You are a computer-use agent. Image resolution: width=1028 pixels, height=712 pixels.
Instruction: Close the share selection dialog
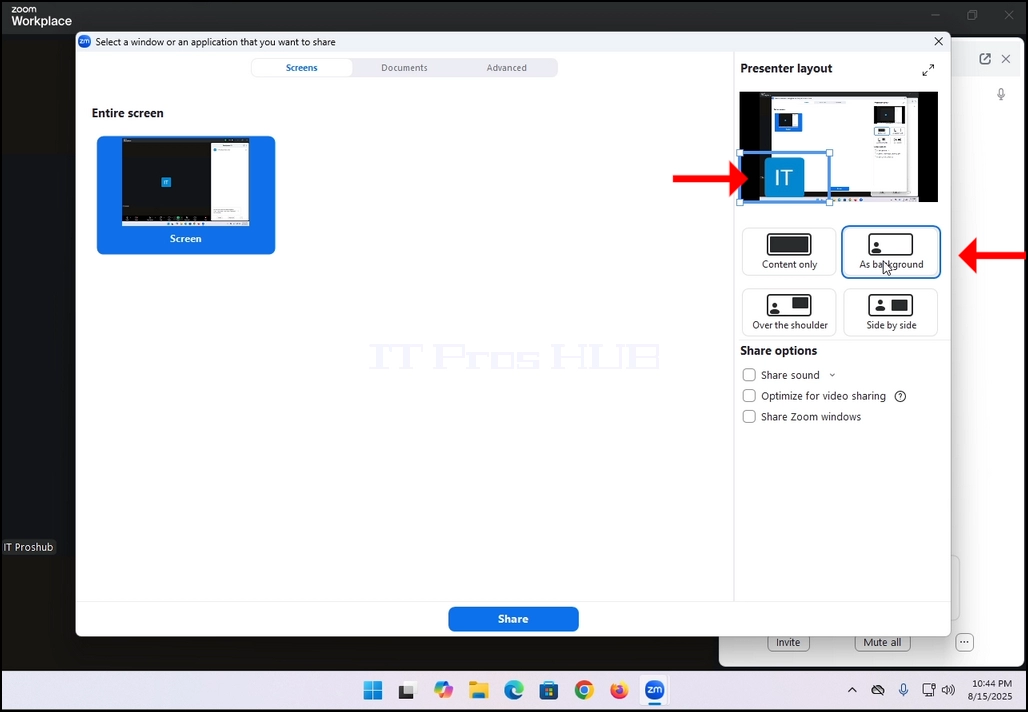tap(938, 41)
